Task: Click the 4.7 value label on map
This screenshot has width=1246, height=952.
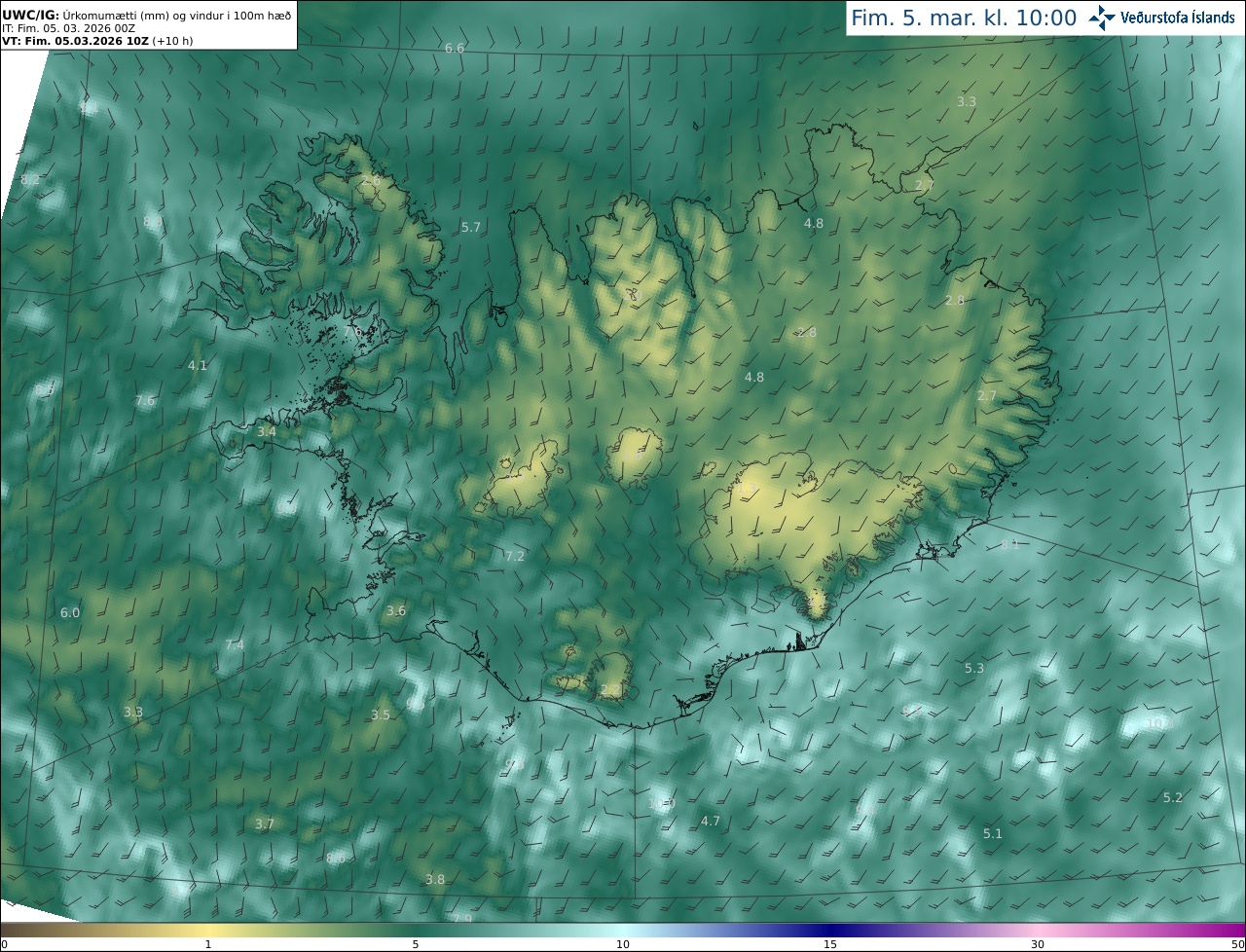Action: pyautogui.click(x=711, y=821)
